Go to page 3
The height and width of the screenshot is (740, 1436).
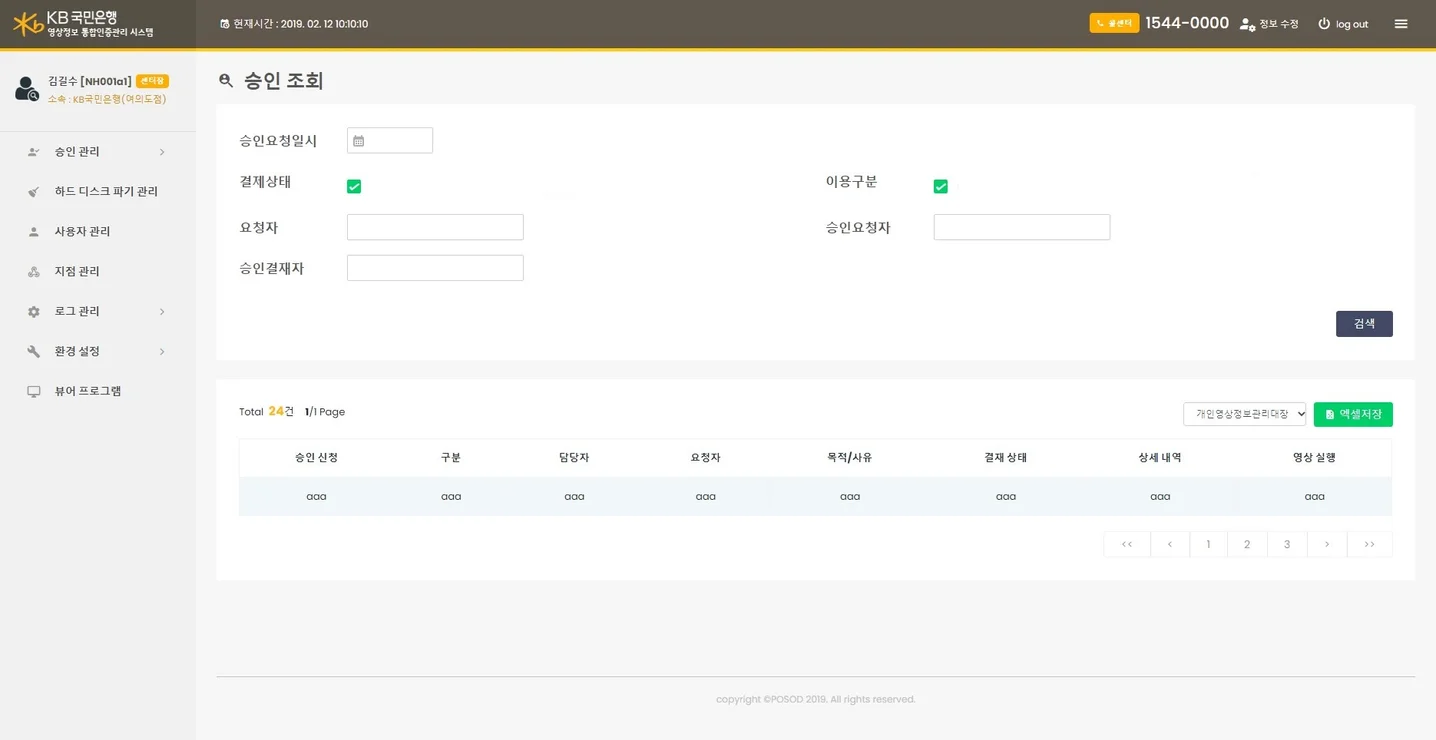pyautogui.click(x=1287, y=544)
